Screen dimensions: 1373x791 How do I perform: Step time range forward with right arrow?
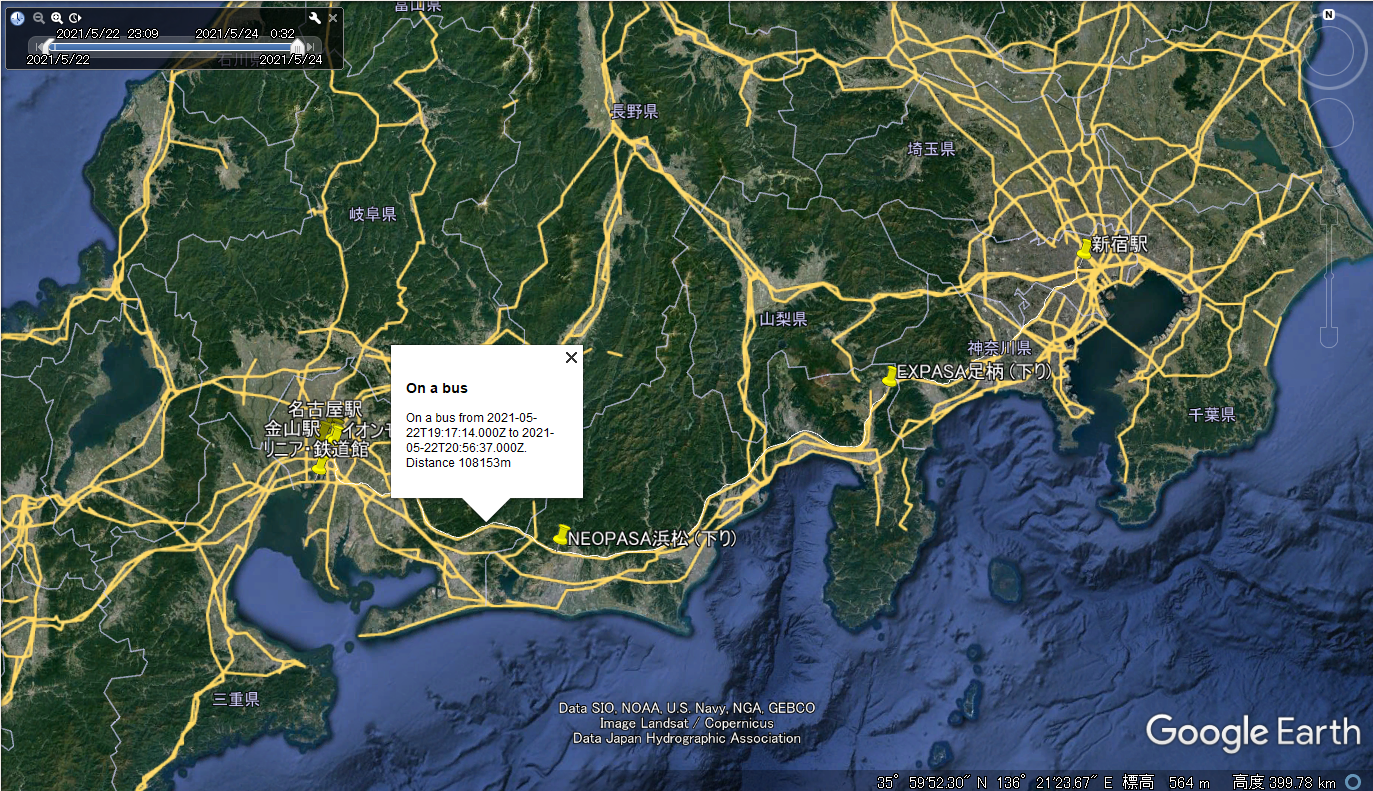pos(311,46)
